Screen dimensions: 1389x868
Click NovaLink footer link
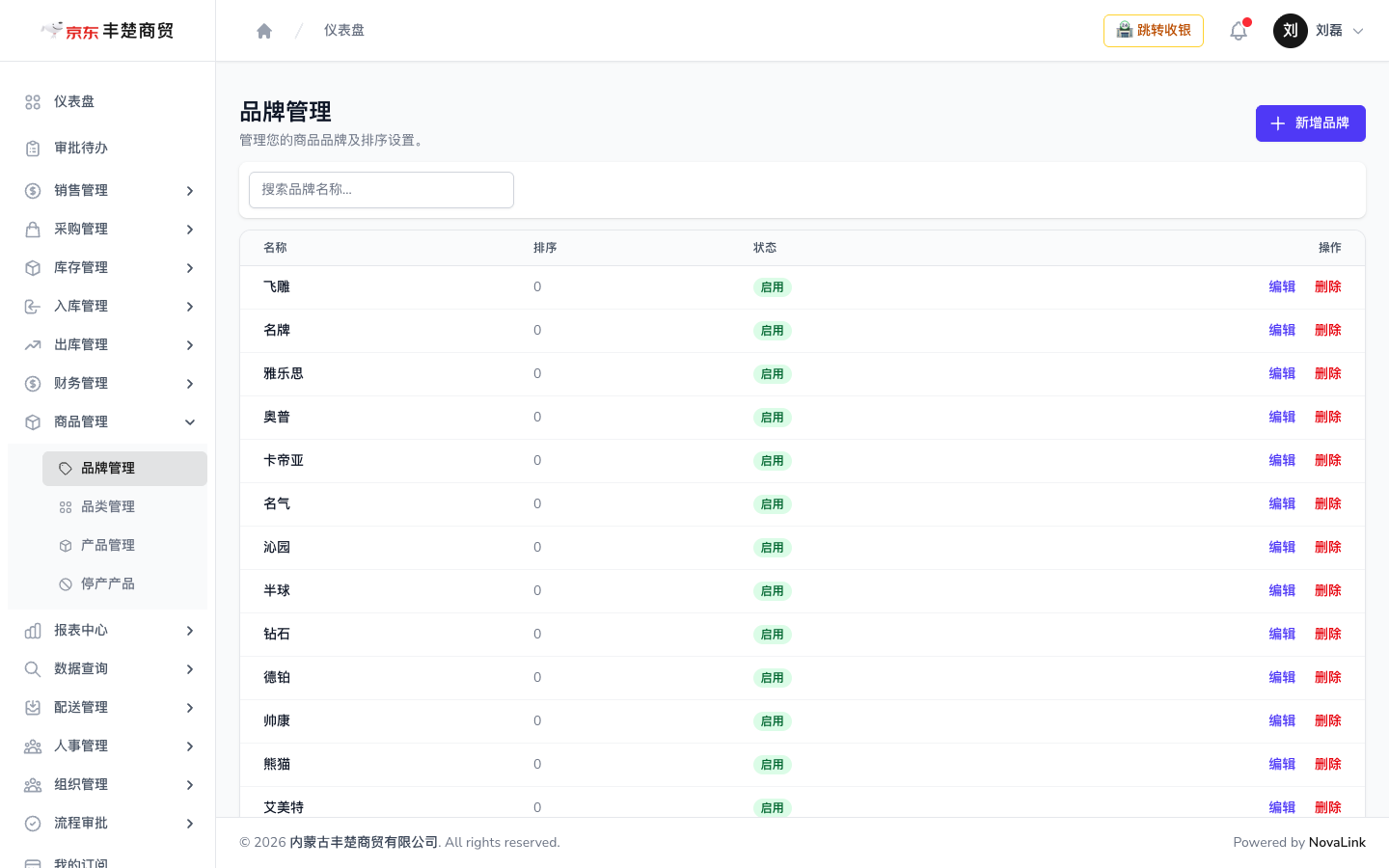click(1337, 843)
